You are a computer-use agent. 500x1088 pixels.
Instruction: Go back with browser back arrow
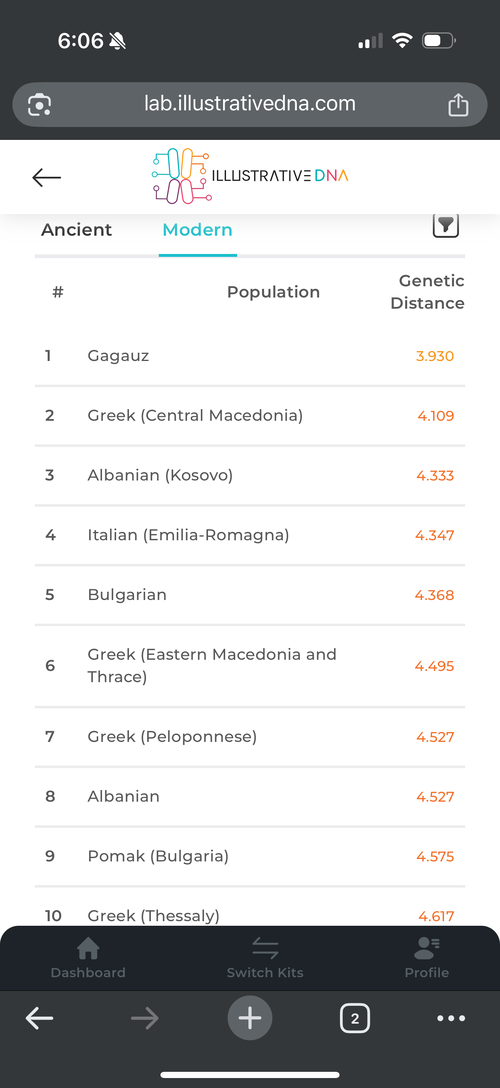40,1019
